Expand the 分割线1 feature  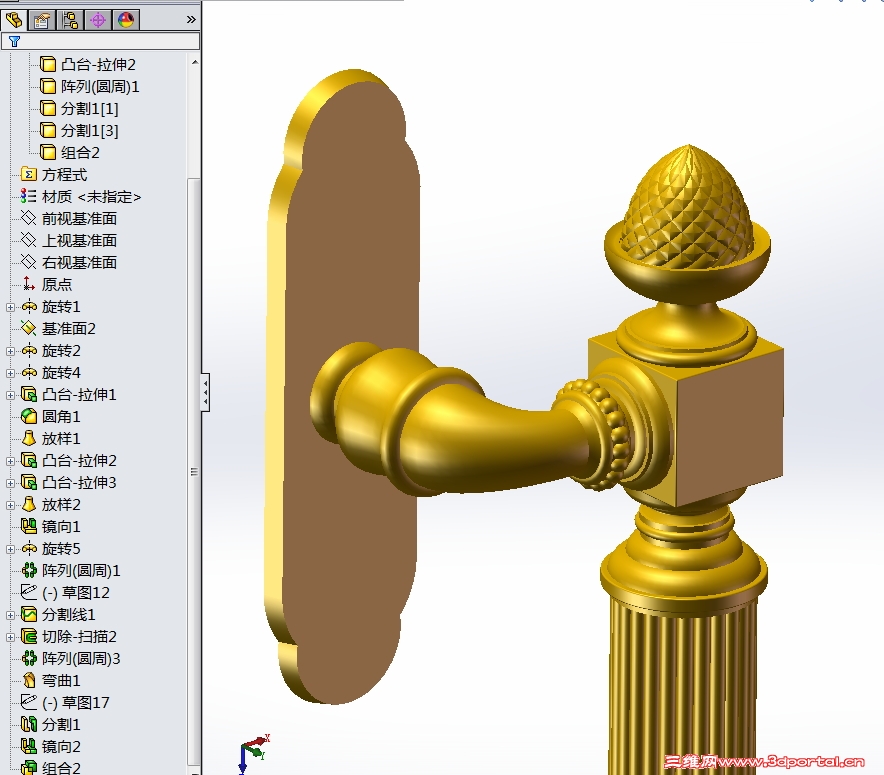tap(10, 615)
